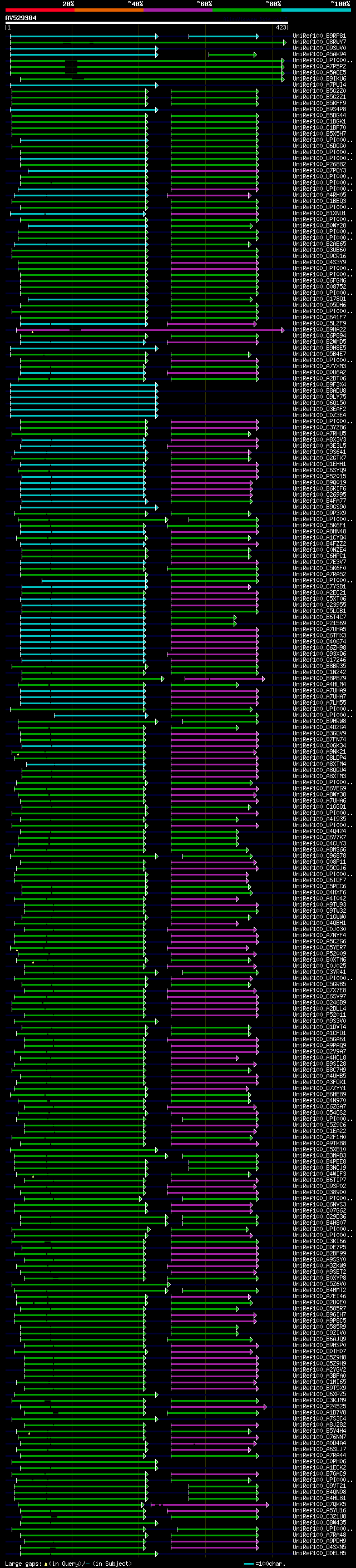Select the UniRef100_B9IKU6 label

click(x=319, y=79)
